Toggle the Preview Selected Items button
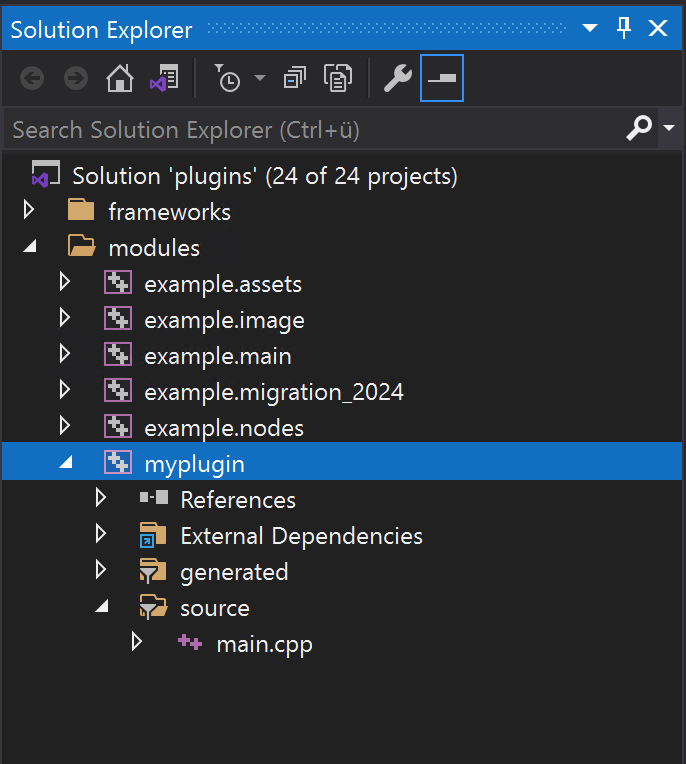The width and height of the screenshot is (686, 764). (x=442, y=79)
